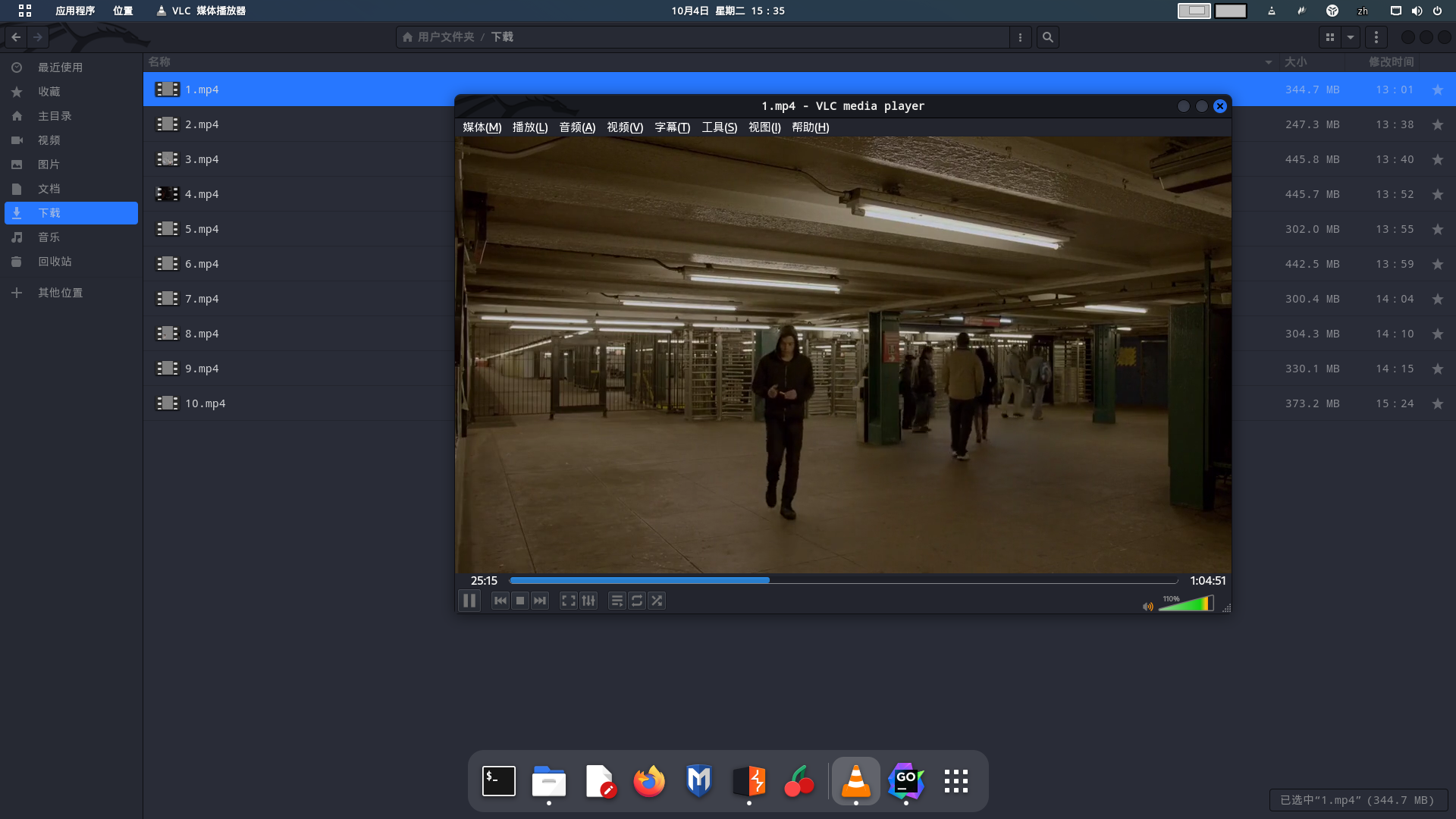
Task: Open 收藏 in sidebar
Action: click(x=71, y=92)
